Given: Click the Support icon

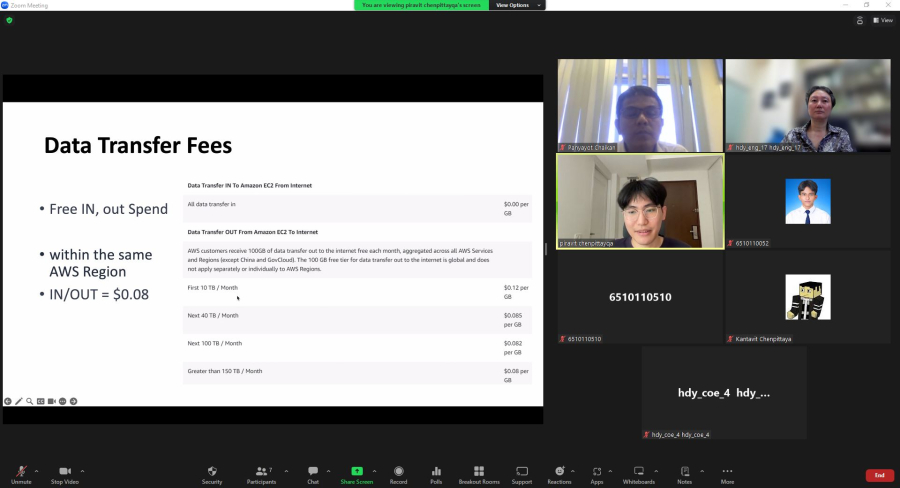Looking at the screenshot, I should (522, 474).
